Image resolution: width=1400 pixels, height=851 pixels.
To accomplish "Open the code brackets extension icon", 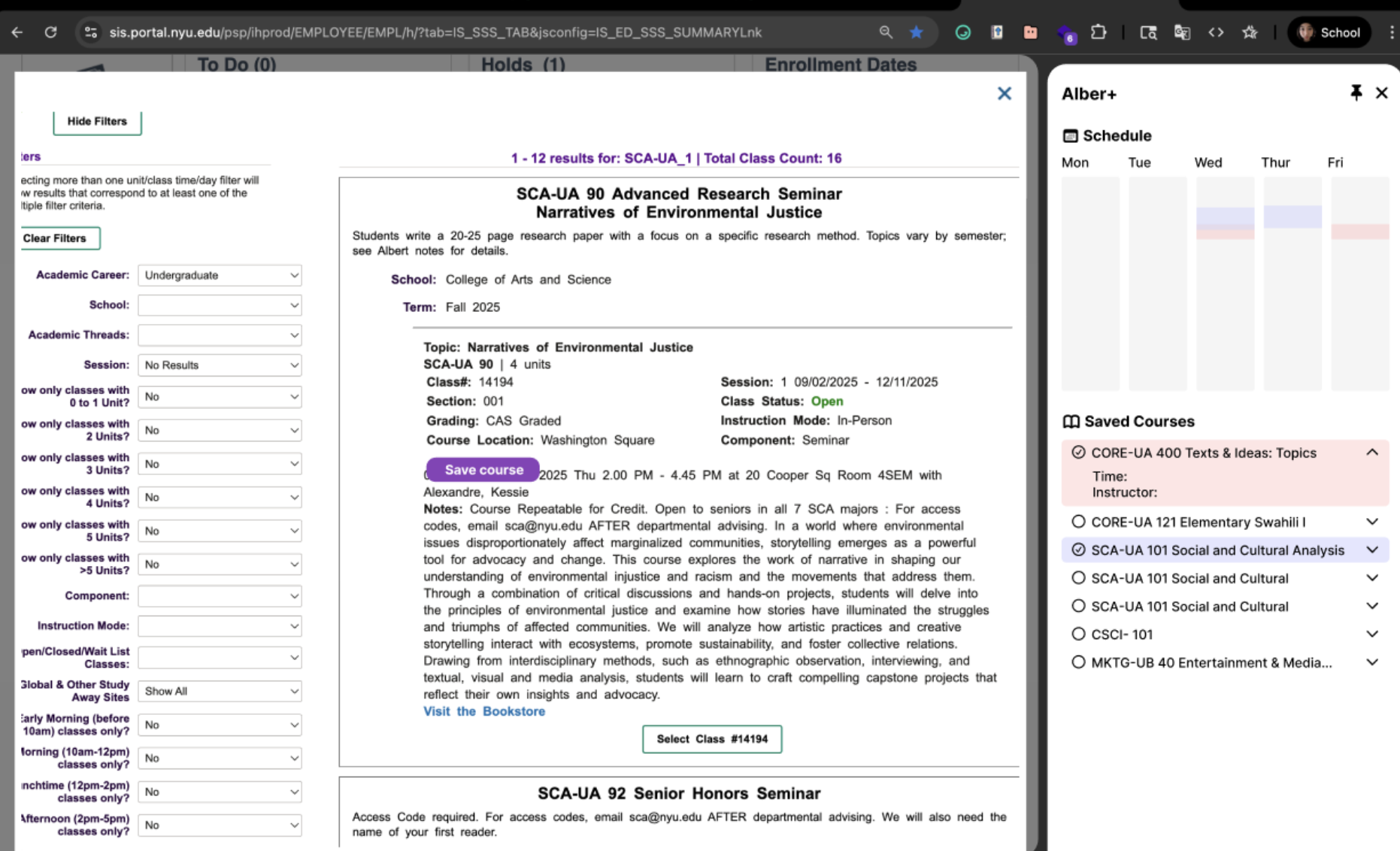I will point(1216,32).
